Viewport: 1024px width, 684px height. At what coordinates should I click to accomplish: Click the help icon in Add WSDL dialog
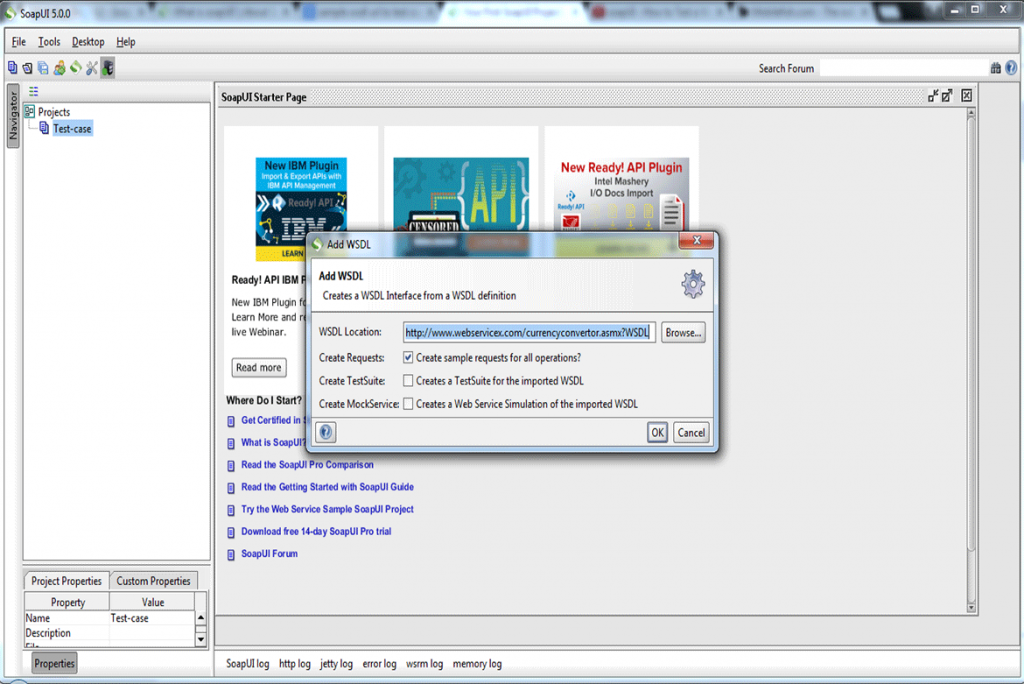tap(326, 432)
